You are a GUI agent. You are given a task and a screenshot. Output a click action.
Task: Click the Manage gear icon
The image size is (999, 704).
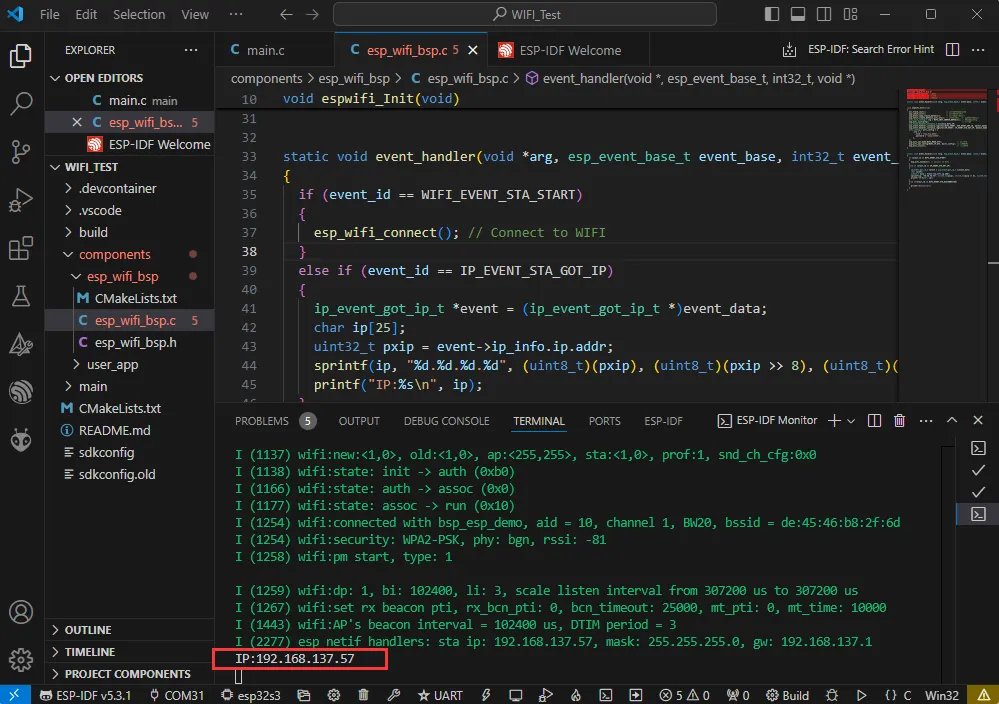[21, 660]
